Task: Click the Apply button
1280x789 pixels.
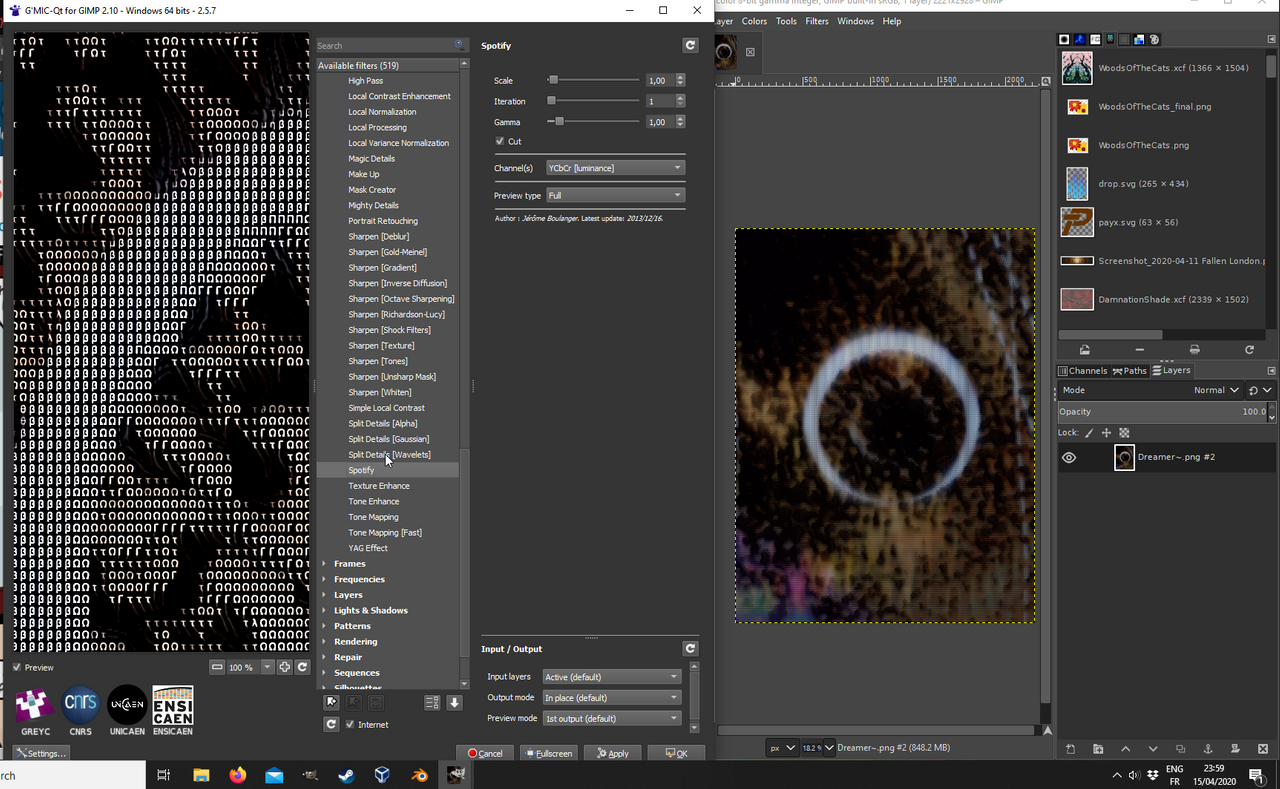Action: 612,753
